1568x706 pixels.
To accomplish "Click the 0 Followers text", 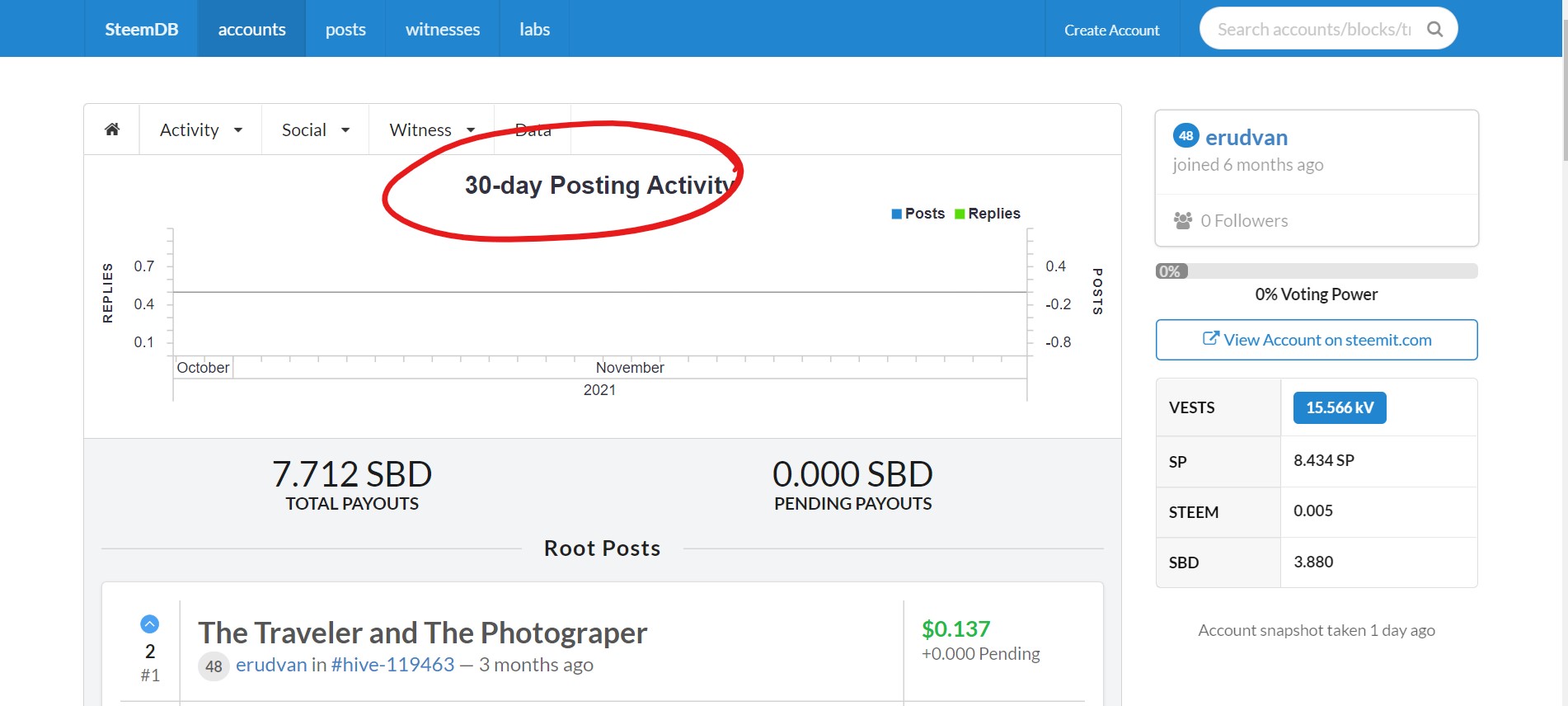I will pyautogui.click(x=1244, y=220).
